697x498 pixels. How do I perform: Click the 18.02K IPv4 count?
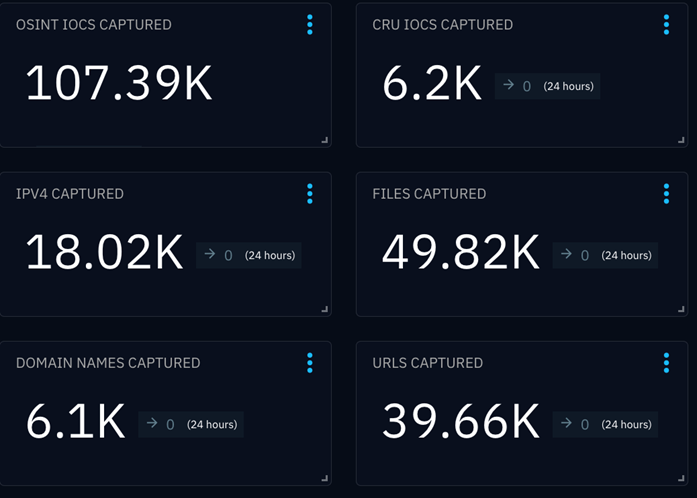[x=104, y=254]
